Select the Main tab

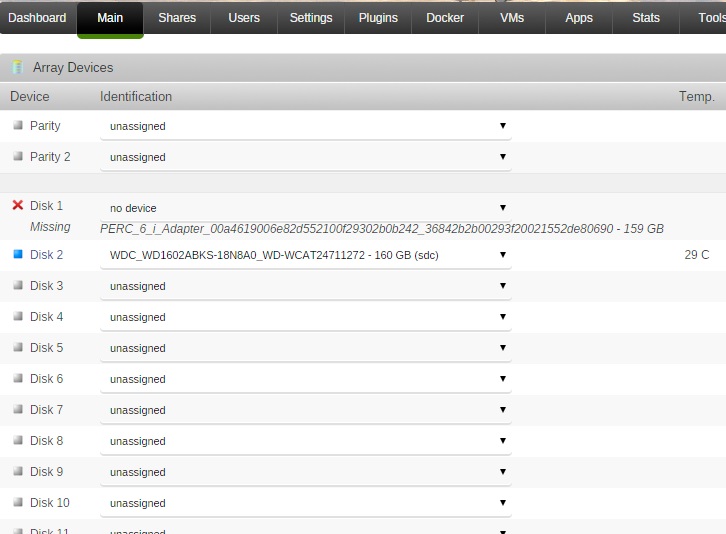pyautogui.click(x=110, y=18)
